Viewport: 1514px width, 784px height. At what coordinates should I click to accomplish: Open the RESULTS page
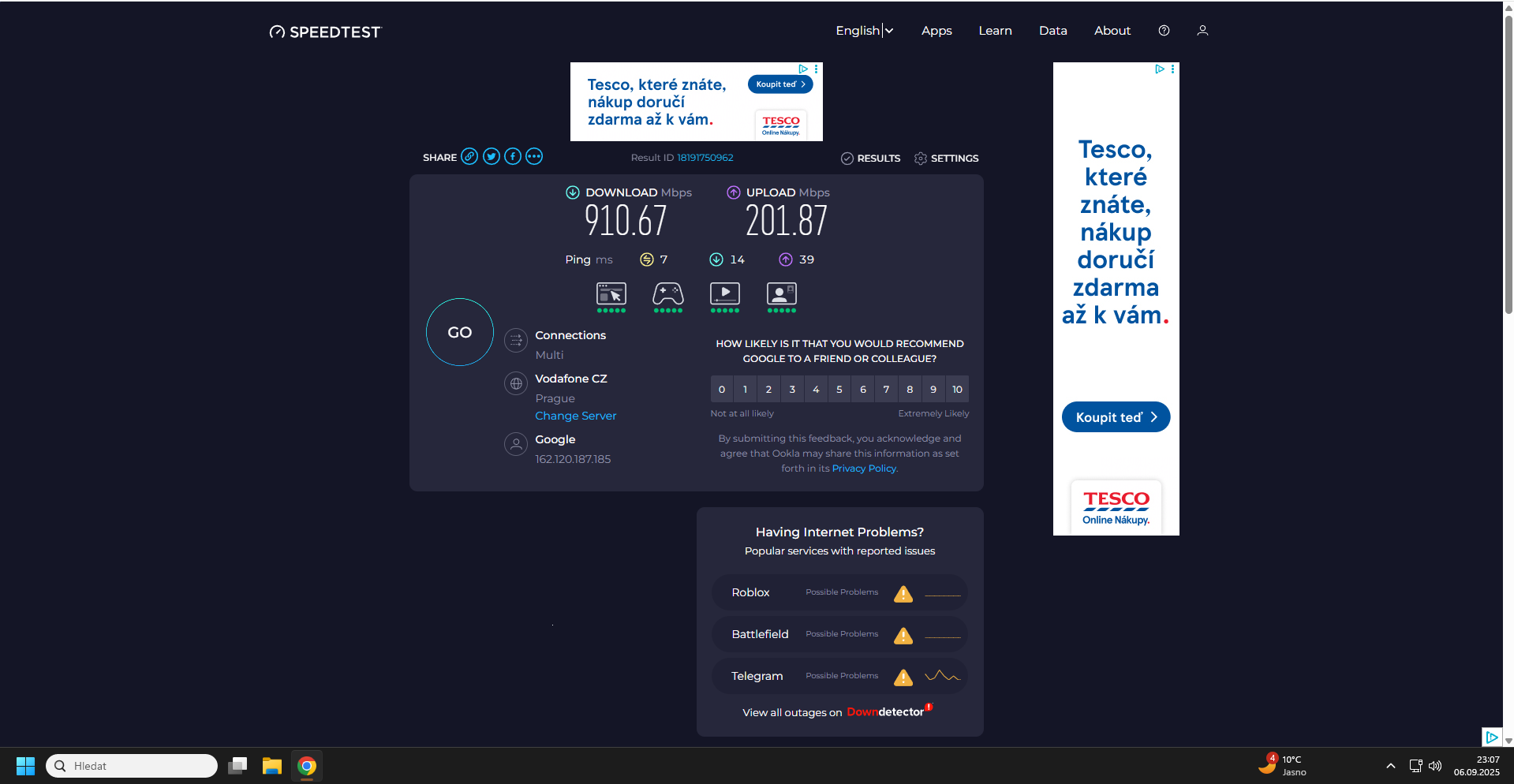pos(870,159)
